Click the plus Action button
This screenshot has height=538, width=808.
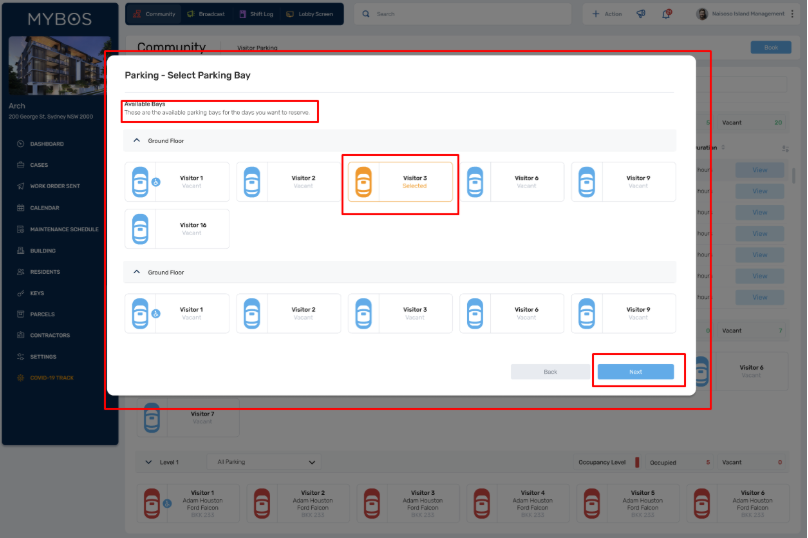pyautogui.click(x=608, y=14)
